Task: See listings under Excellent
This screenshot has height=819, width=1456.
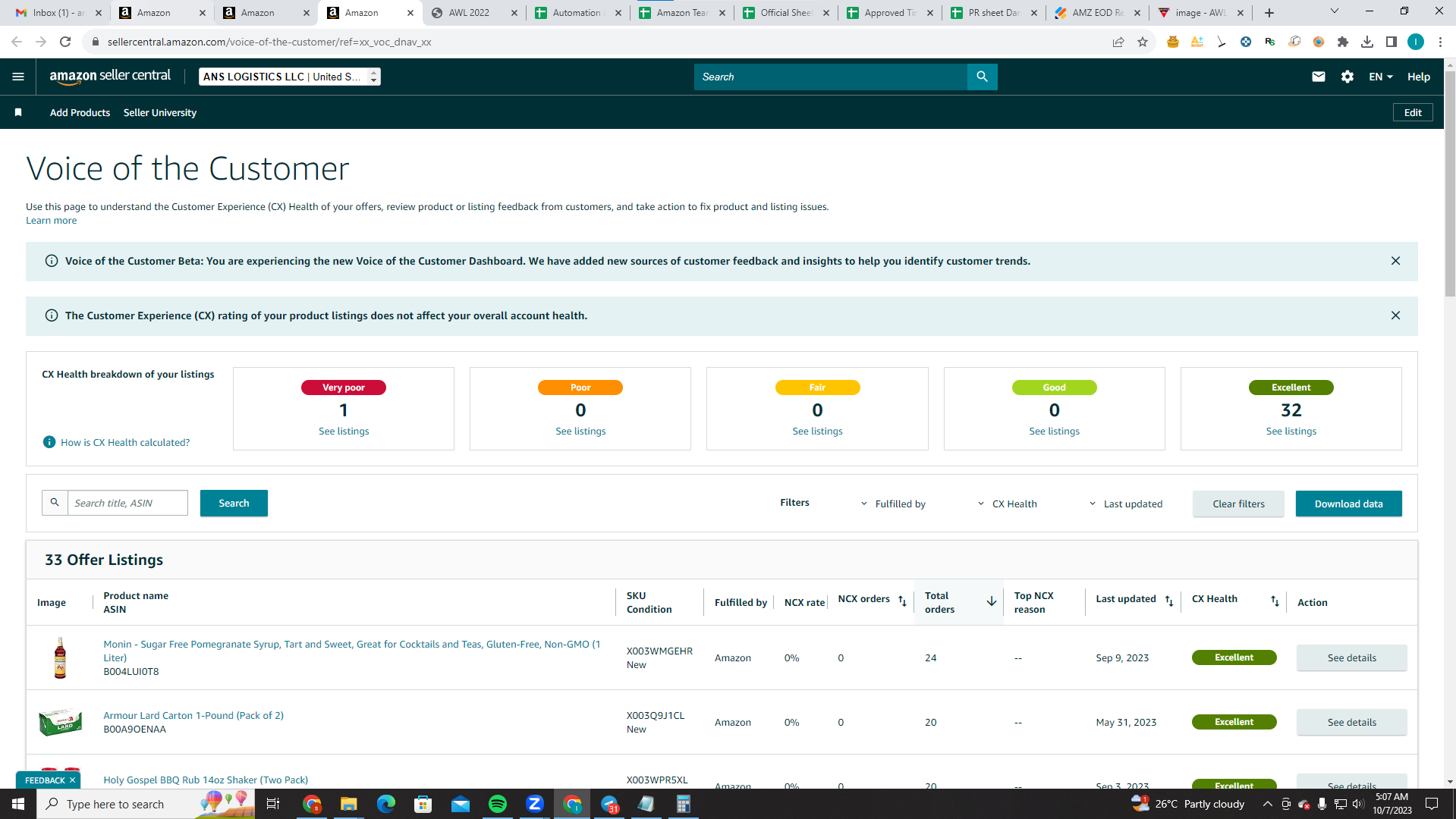Action: [x=1291, y=431]
